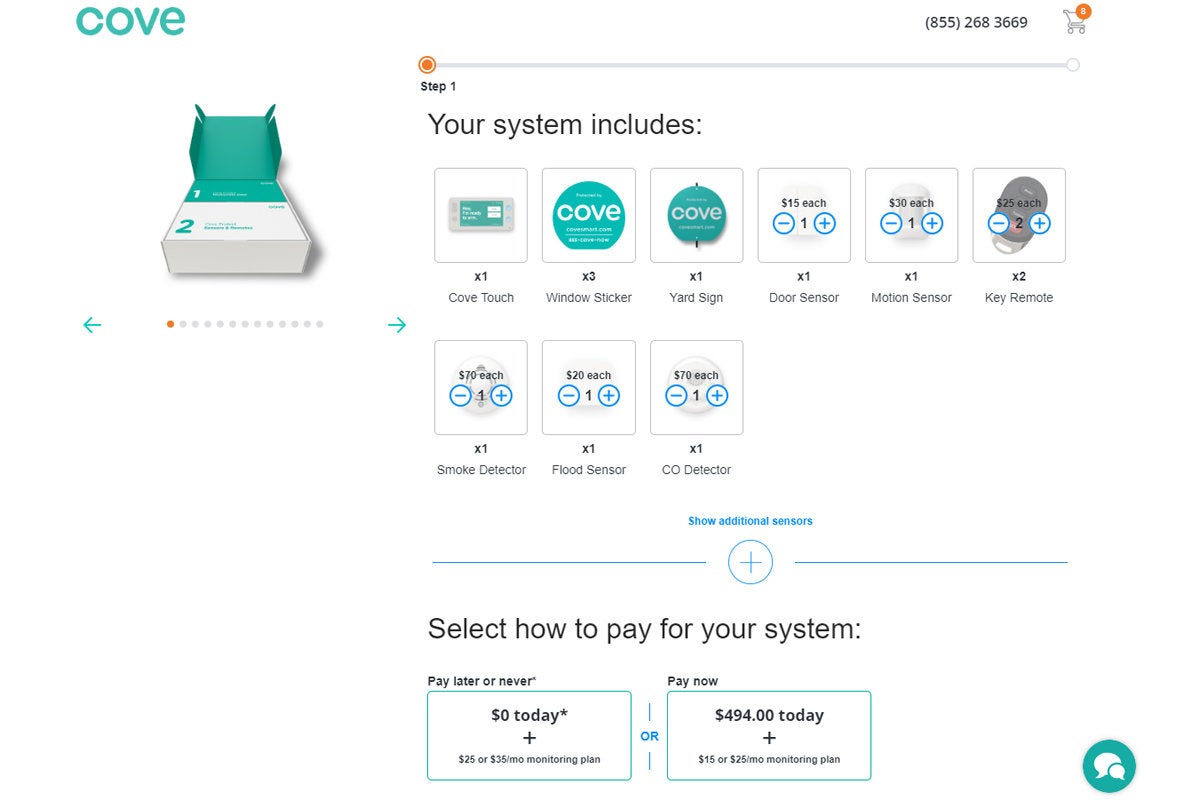The image size is (1200, 800).
Task: Open the shopping cart icon
Action: [1075, 21]
